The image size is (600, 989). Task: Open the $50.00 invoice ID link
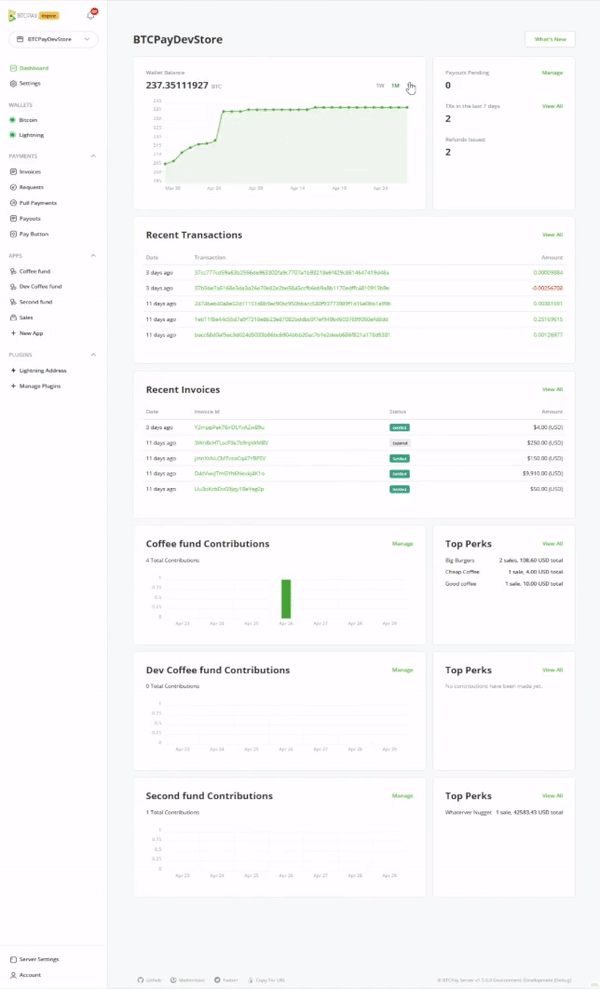229,489
